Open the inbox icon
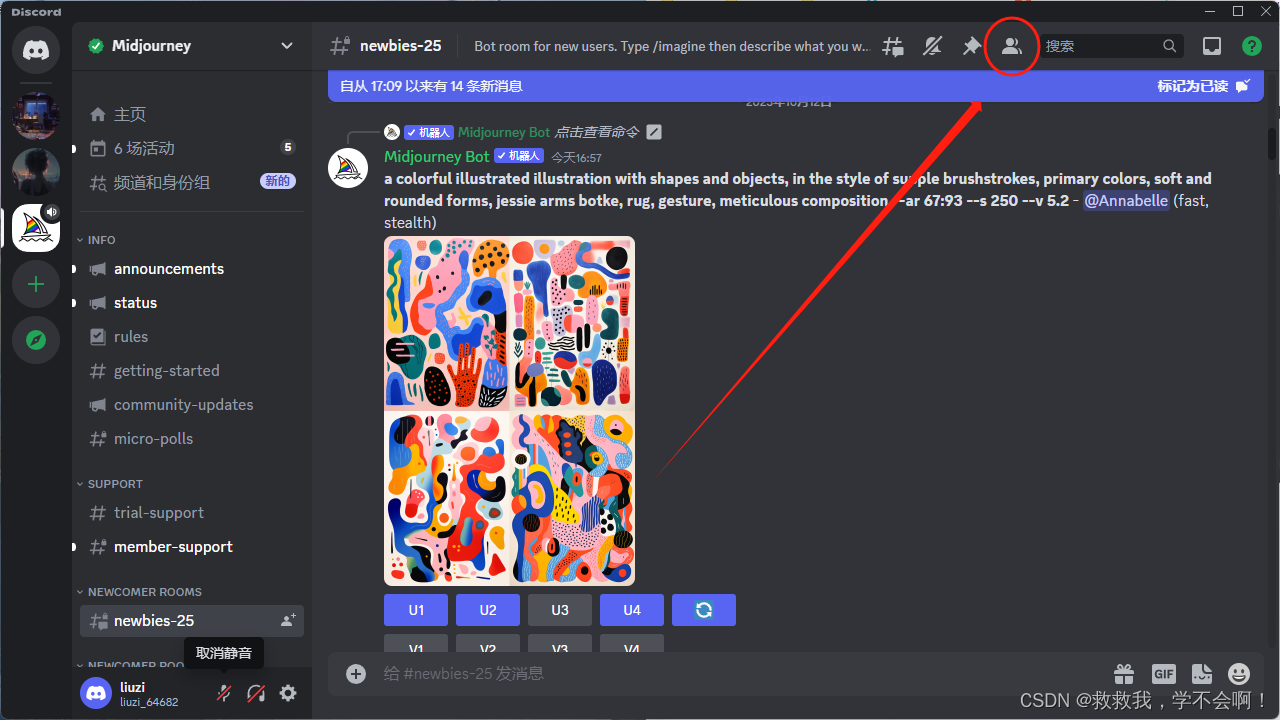 [x=1212, y=46]
